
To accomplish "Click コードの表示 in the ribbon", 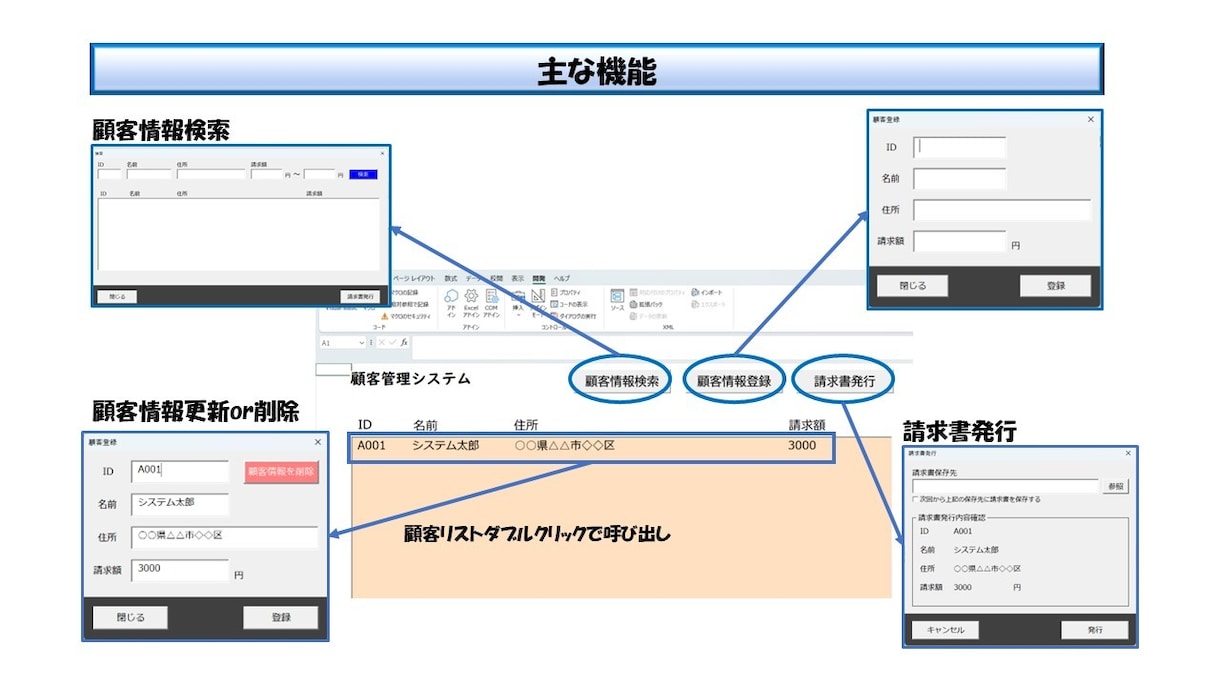I will pyautogui.click(x=569, y=303).
